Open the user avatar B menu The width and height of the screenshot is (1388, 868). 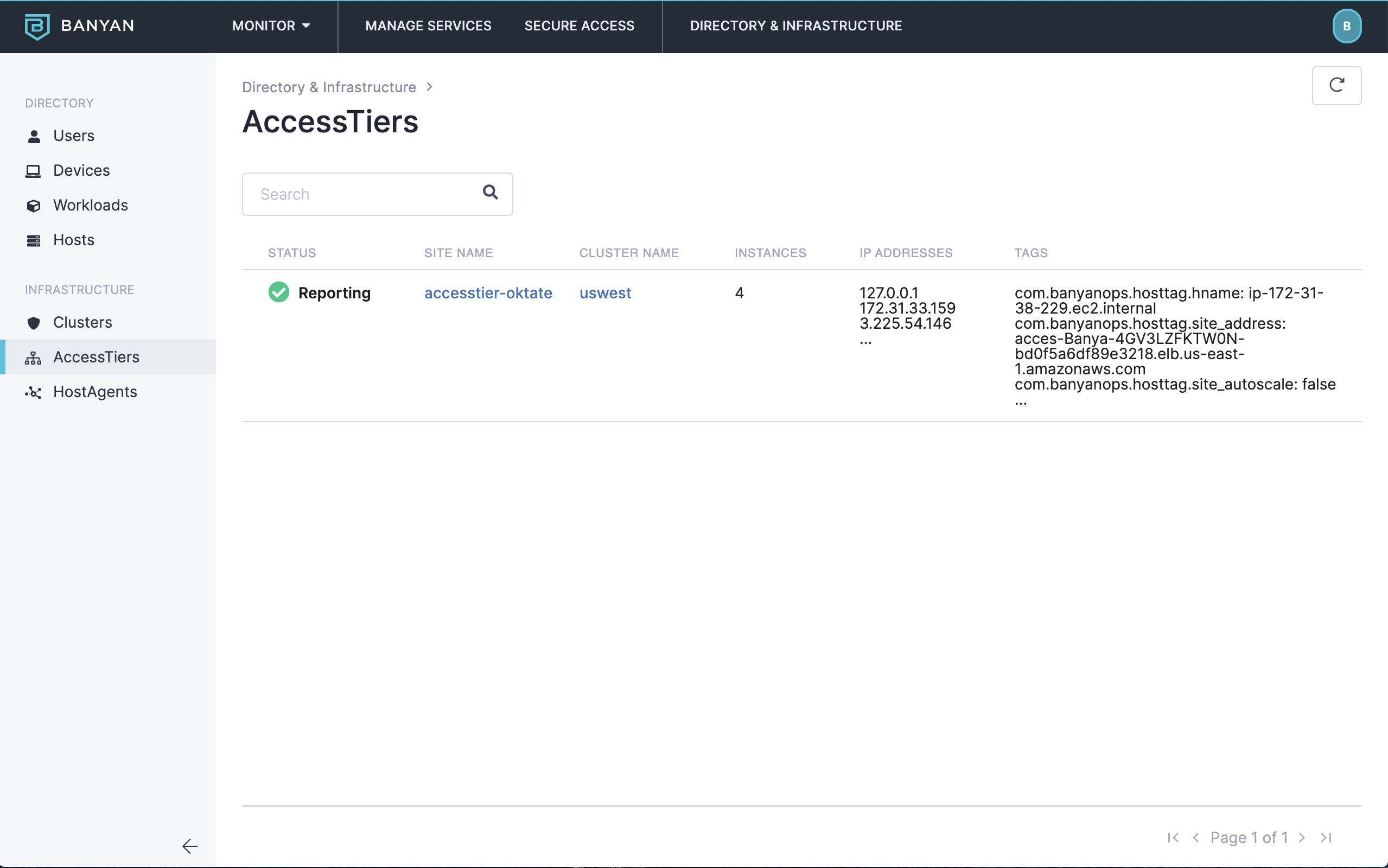(x=1346, y=27)
